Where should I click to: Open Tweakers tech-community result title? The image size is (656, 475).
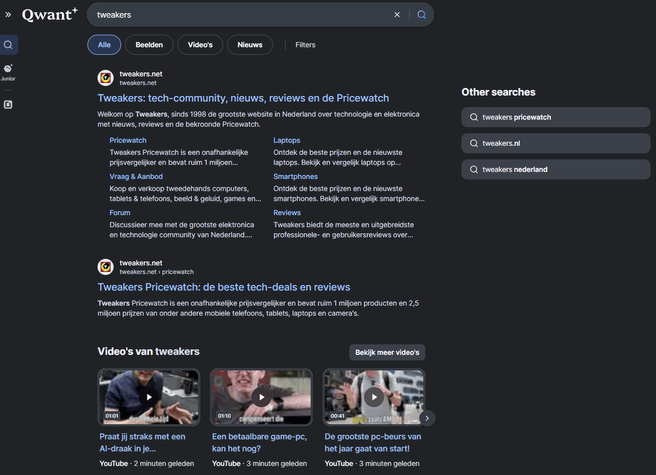(243, 98)
